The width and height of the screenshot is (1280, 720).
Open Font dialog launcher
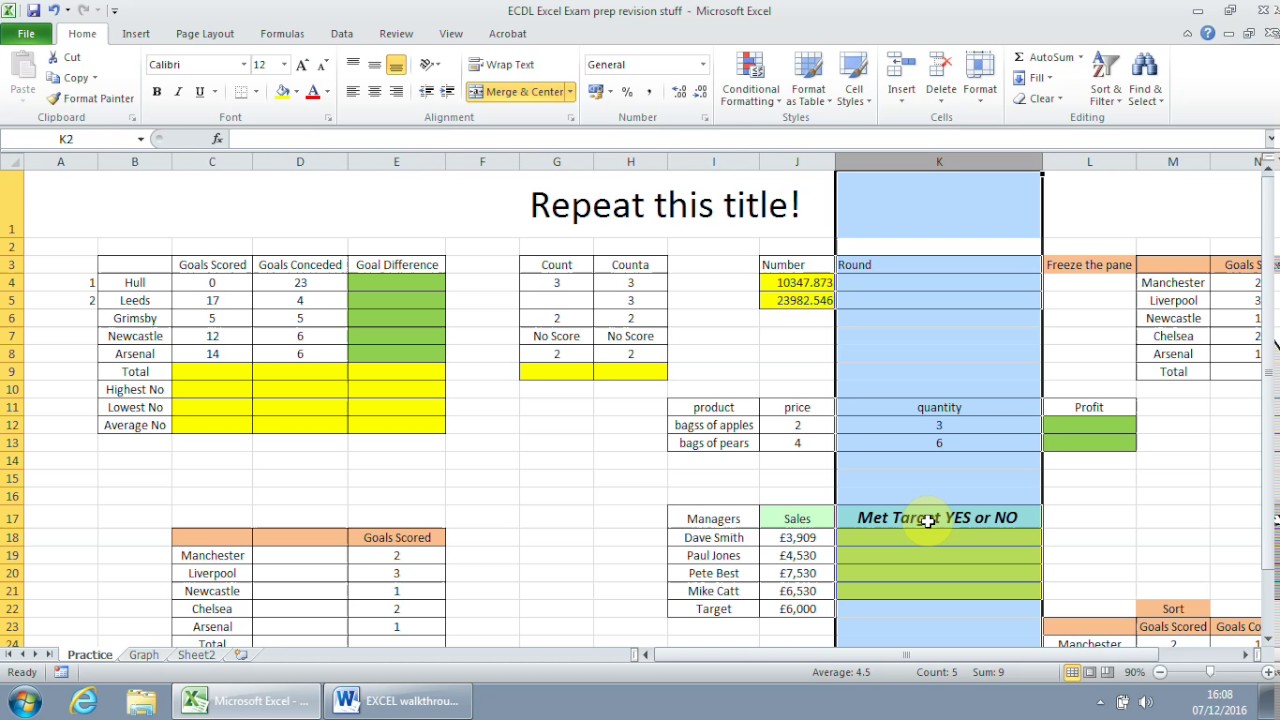(328, 118)
